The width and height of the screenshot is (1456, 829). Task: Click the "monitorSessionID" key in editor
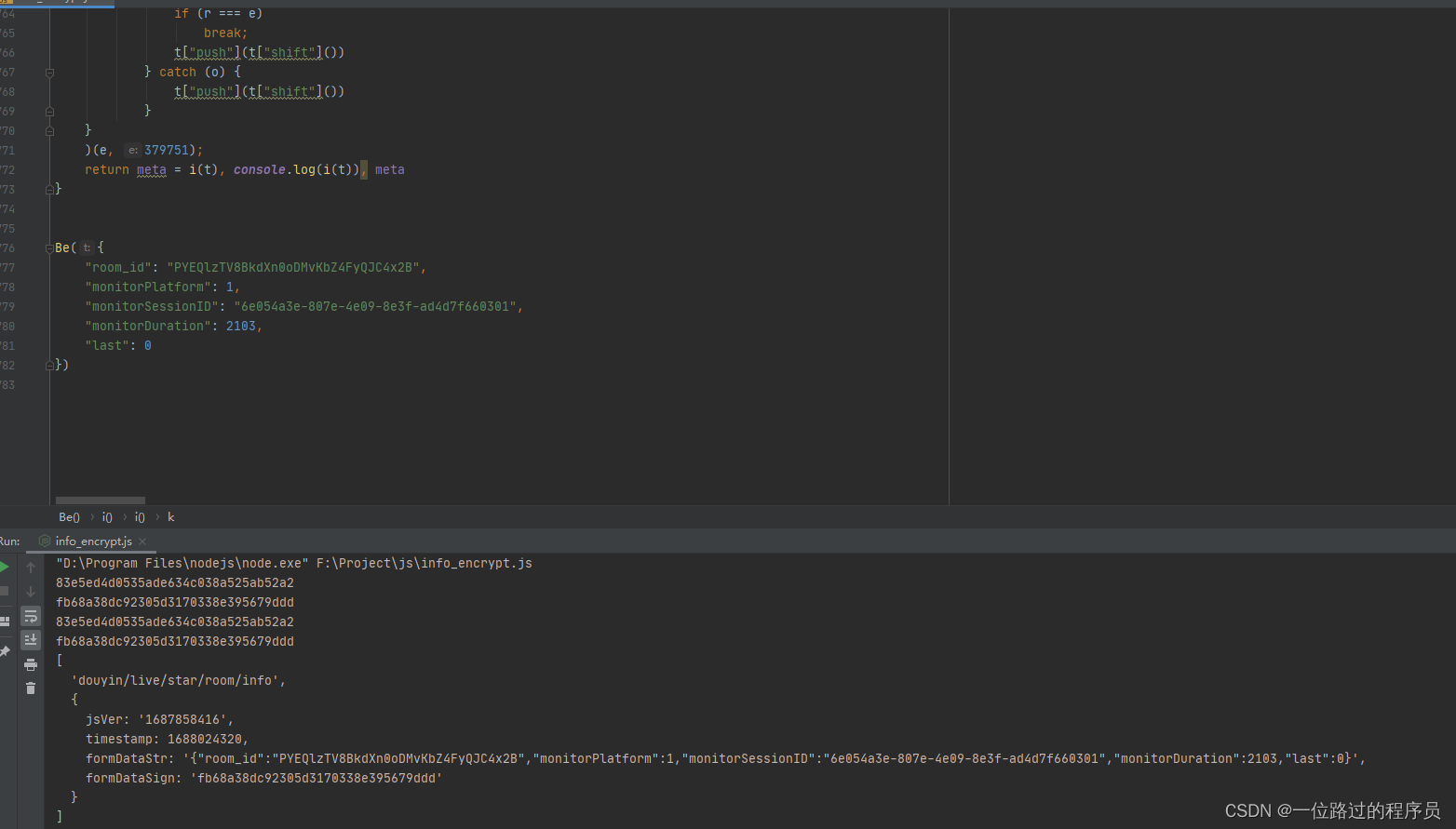click(152, 306)
